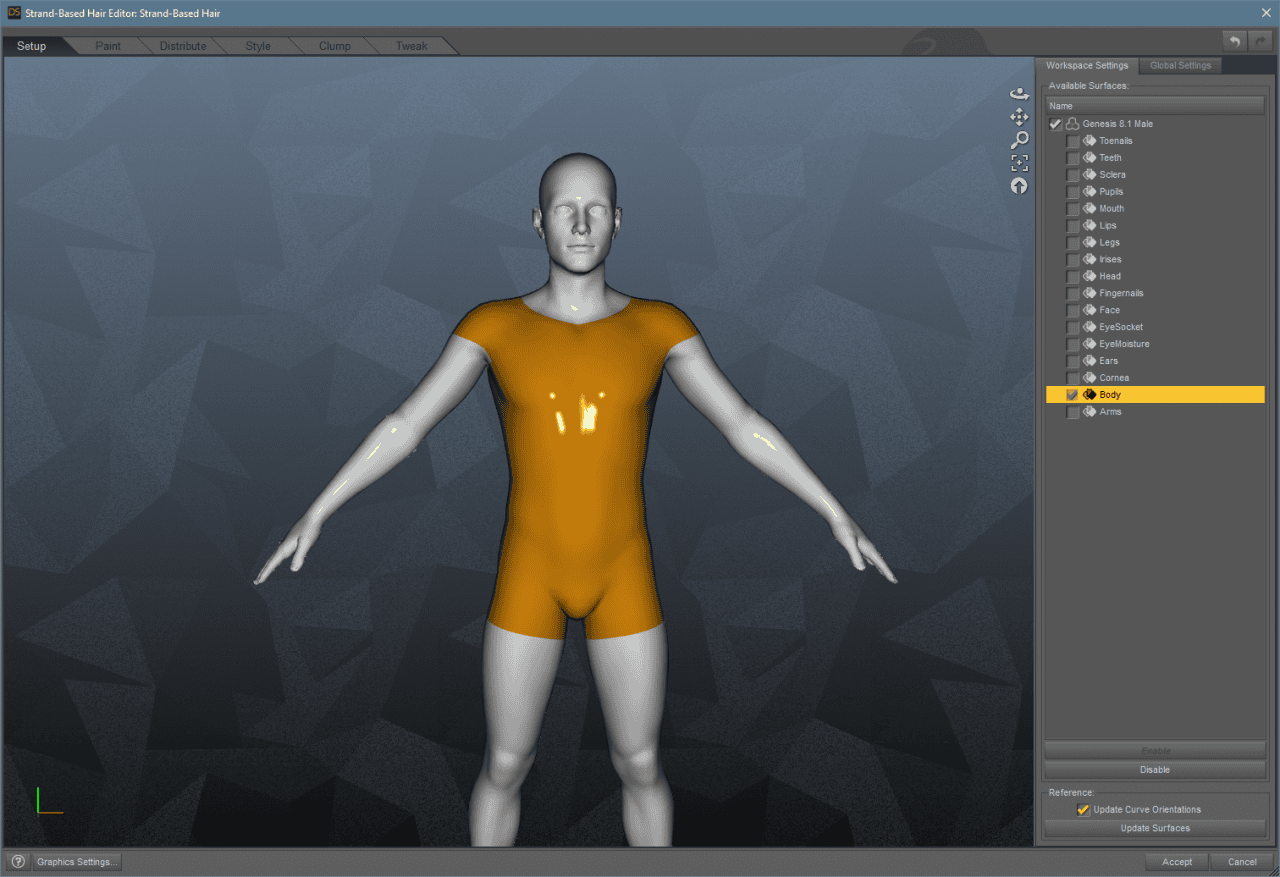
Task: Click the undo arrow in the top toolbar
Action: click(1234, 41)
